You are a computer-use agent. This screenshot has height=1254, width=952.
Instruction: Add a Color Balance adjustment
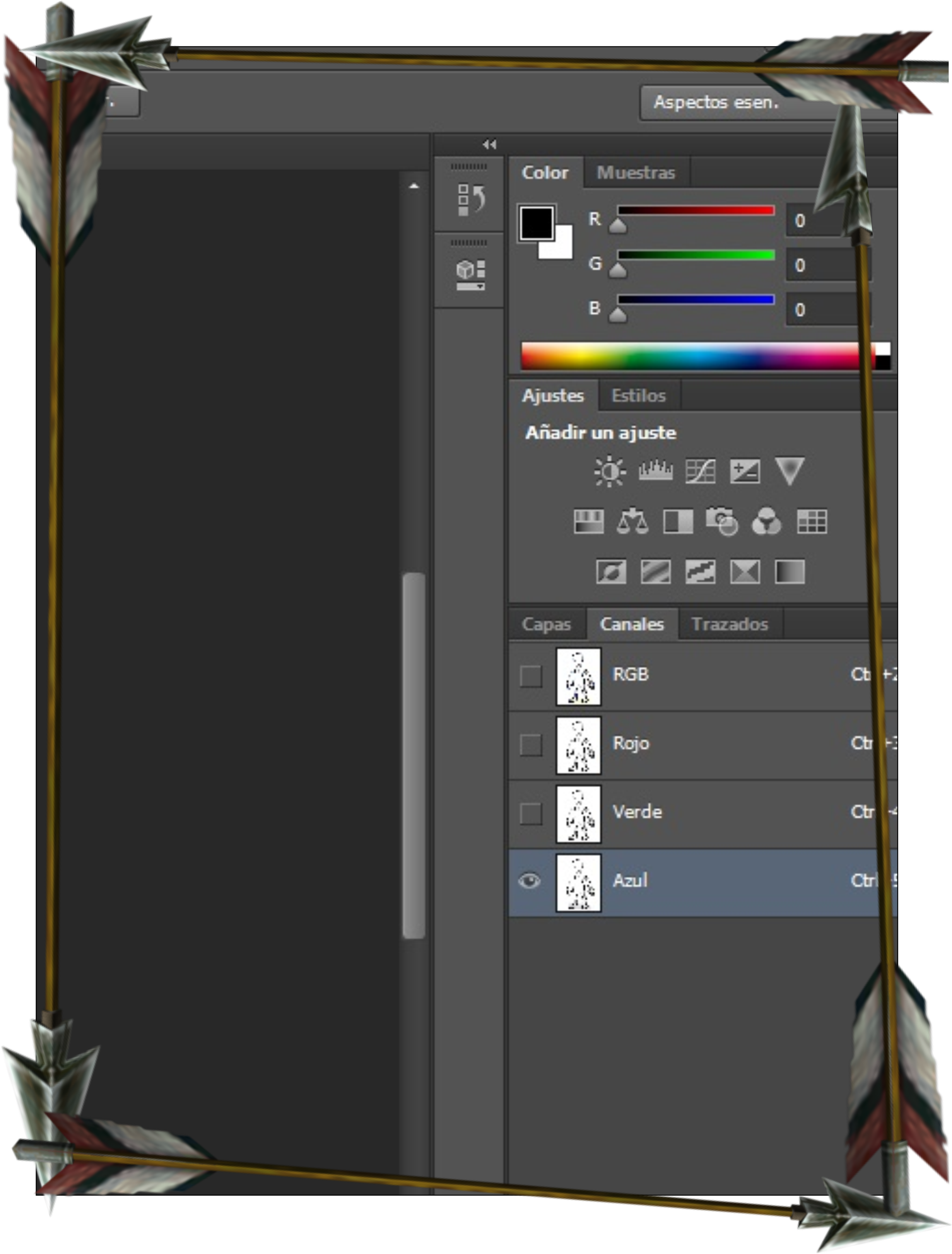click(x=632, y=521)
